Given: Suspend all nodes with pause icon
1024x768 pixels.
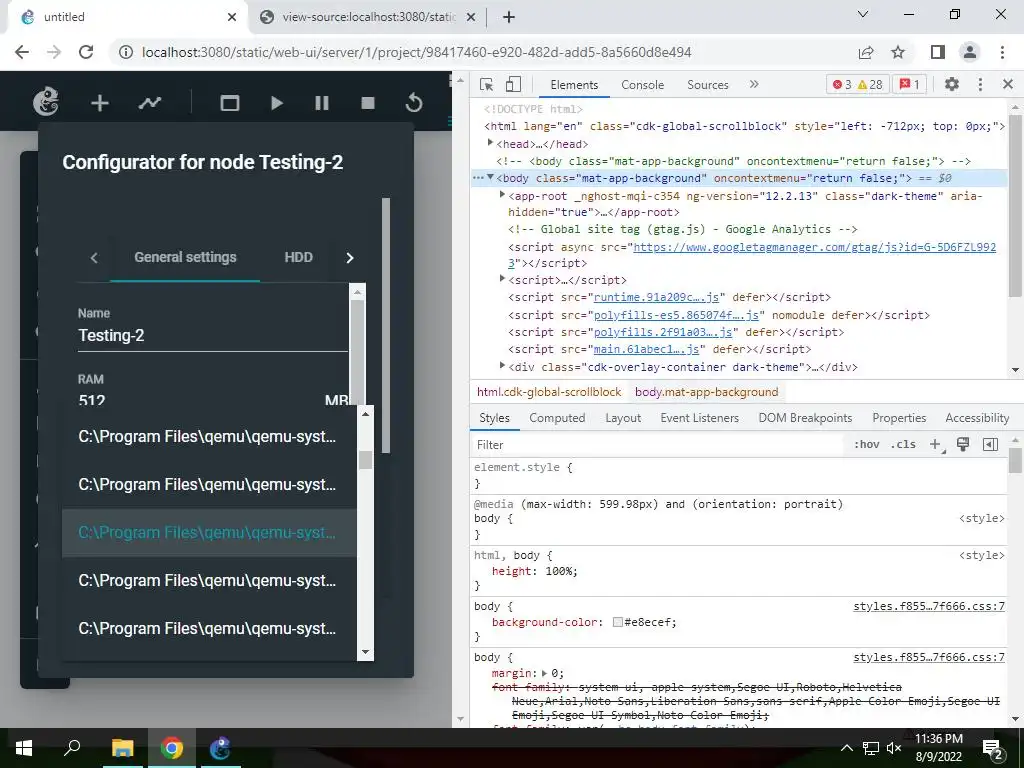Looking at the screenshot, I should pos(322,103).
